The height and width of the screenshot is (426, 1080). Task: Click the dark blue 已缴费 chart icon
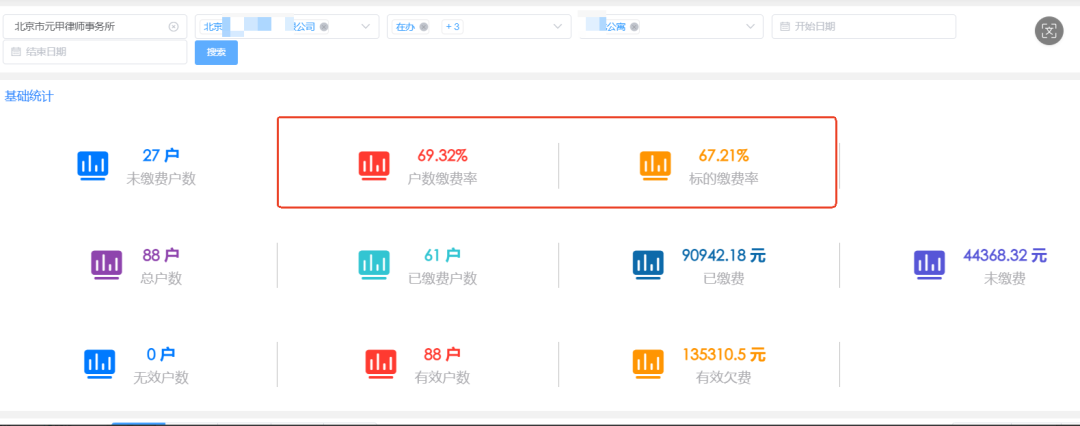pyautogui.click(x=648, y=263)
